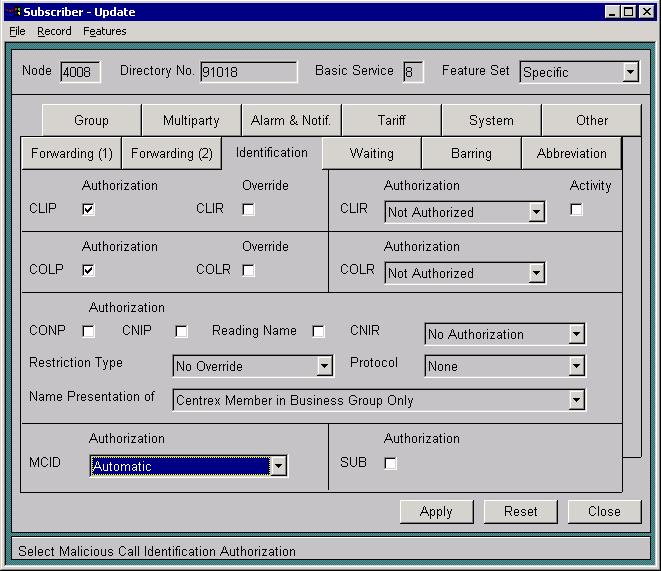Image resolution: width=661 pixels, height=571 pixels.
Task: Enable the CLIR Override checkbox
Action: pyautogui.click(x=249, y=209)
